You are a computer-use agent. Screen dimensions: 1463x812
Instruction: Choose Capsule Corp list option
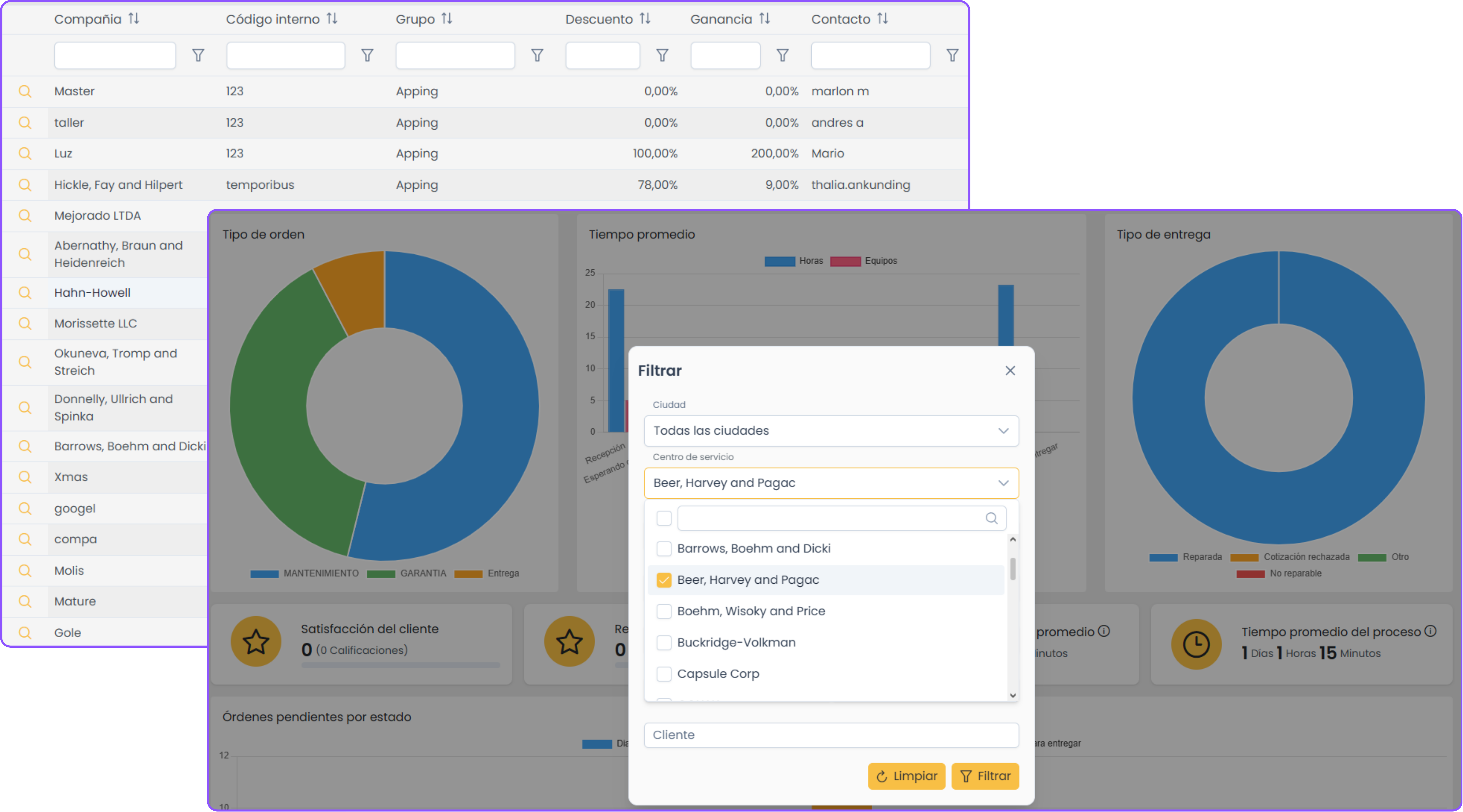coord(718,674)
